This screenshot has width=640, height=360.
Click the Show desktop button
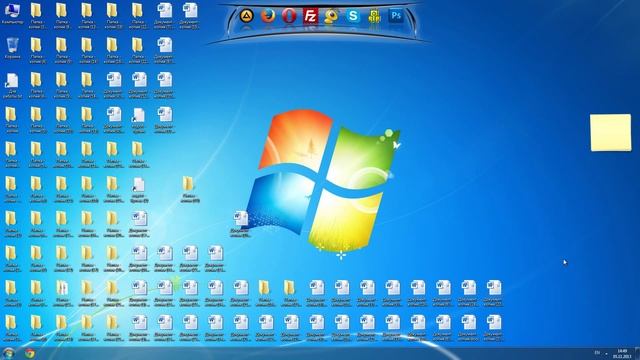pyautogui.click(x=638, y=353)
